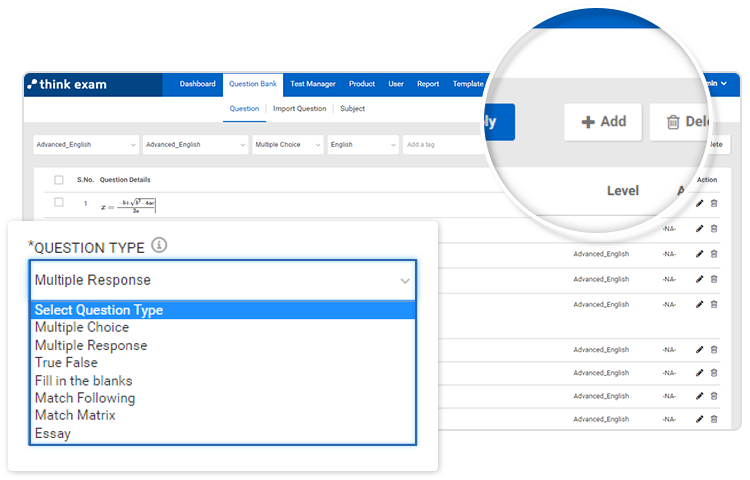Open the Import Question sub-tab
750x480 pixels.
tap(299, 109)
